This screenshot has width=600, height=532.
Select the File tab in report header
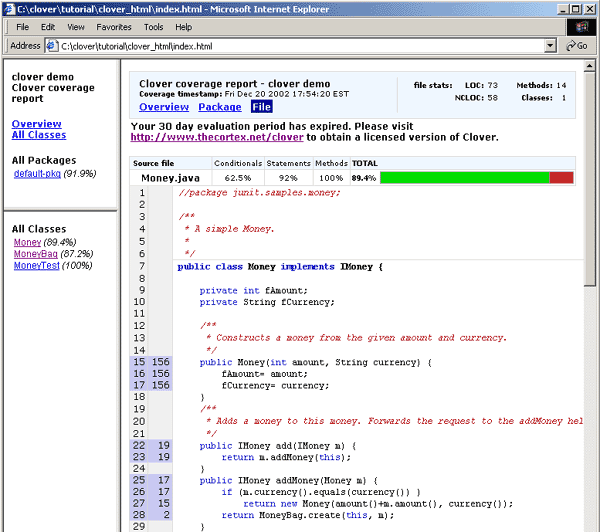[x=262, y=107]
